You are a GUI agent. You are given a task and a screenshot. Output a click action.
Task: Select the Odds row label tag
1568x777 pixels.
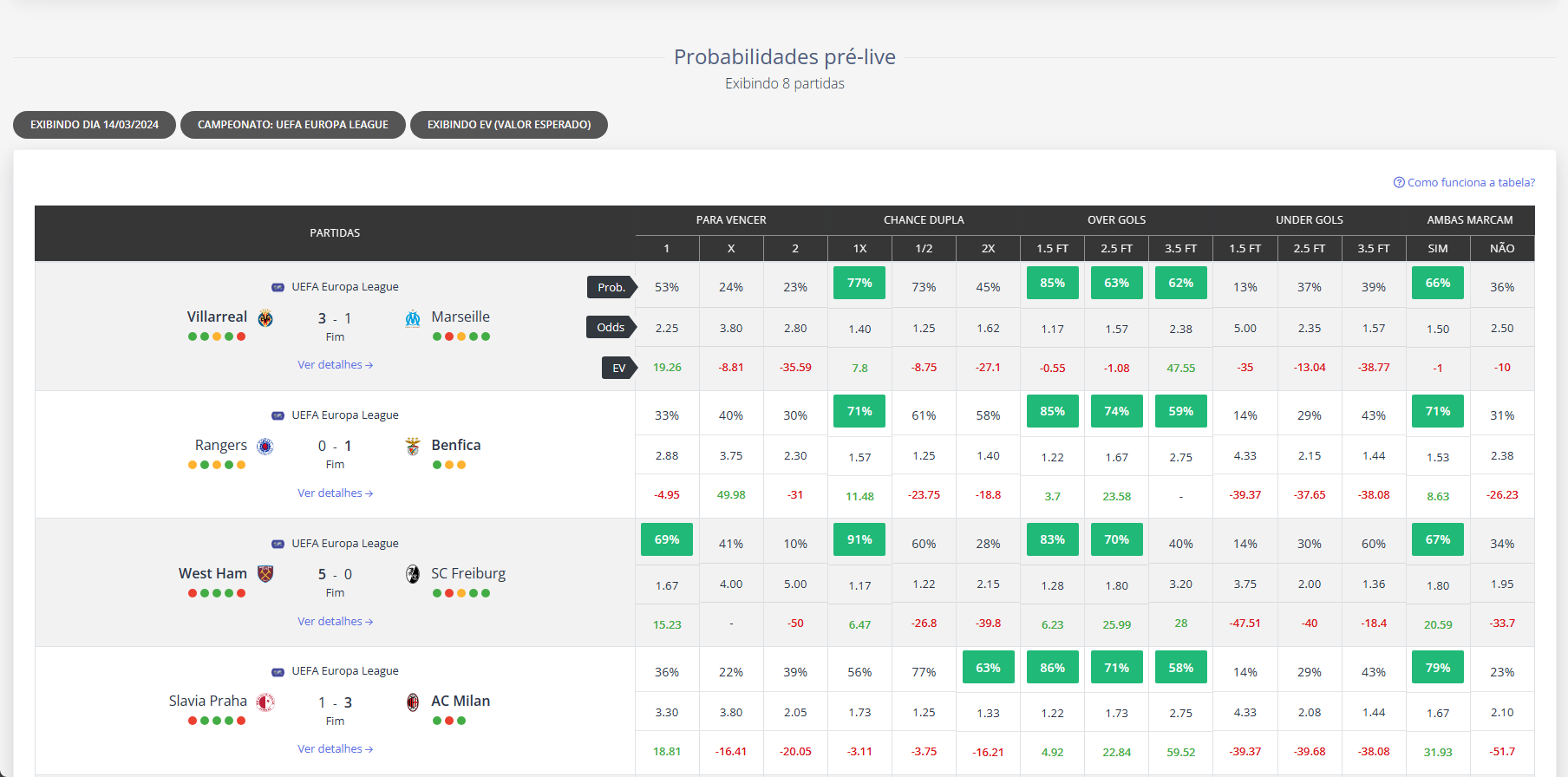[611, 327]
